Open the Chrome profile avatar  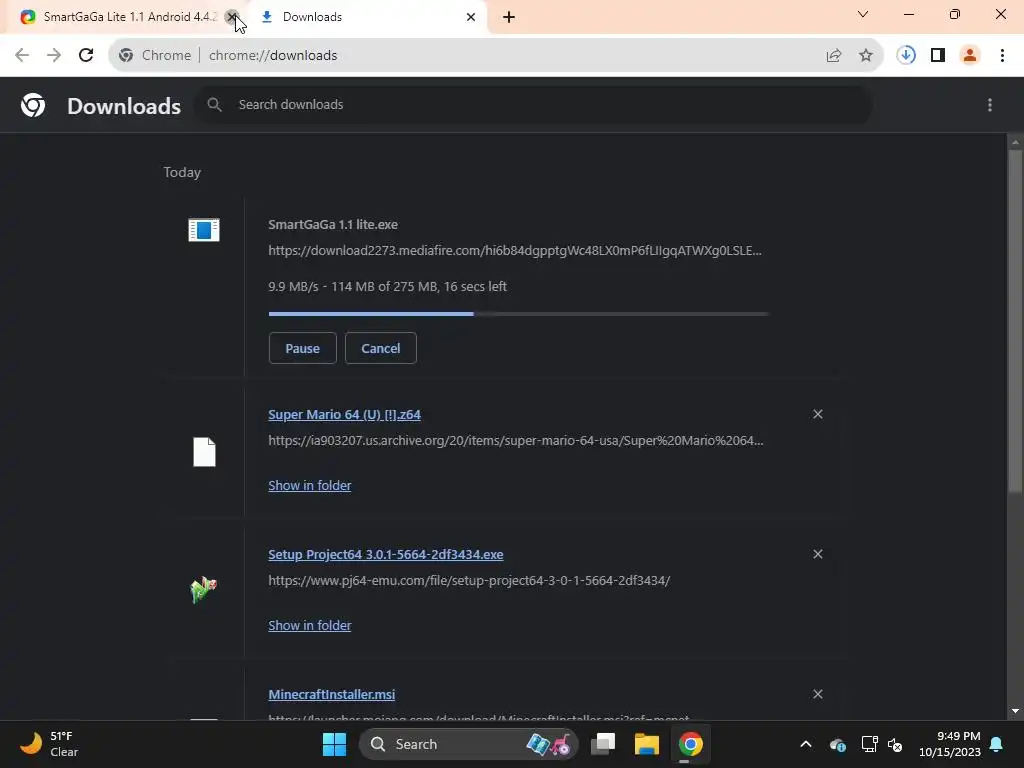coord(970,56)
